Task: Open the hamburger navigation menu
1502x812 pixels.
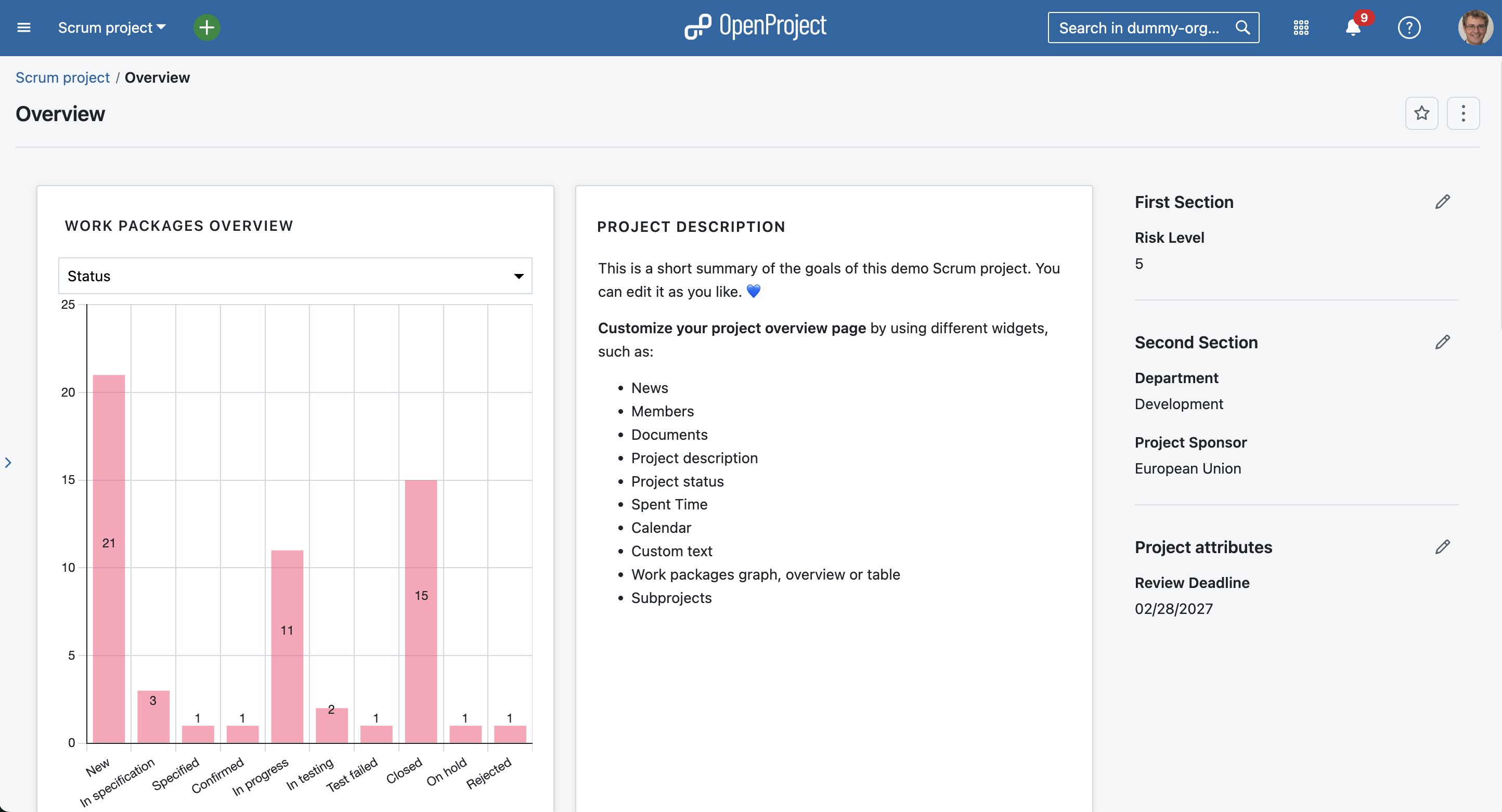Action: [x=24, y=28]
